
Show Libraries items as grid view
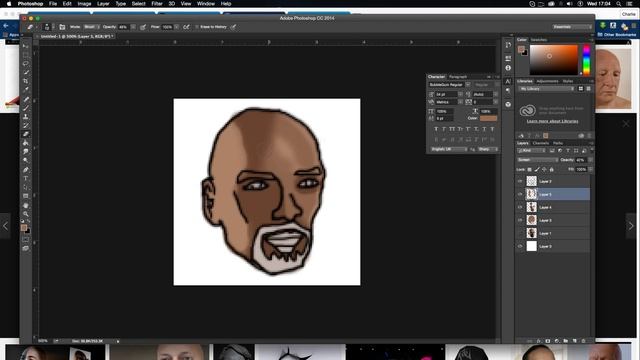581,89
